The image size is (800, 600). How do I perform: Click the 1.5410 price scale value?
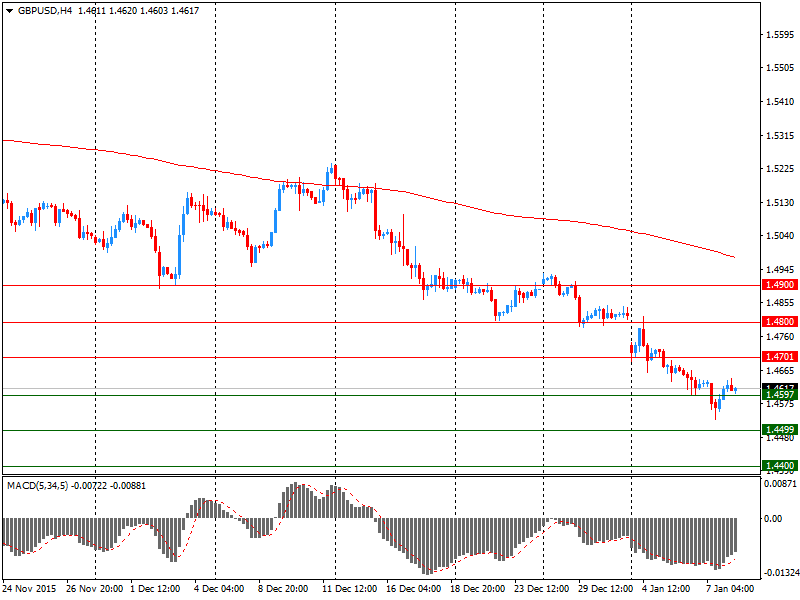[x=781, y=102]
